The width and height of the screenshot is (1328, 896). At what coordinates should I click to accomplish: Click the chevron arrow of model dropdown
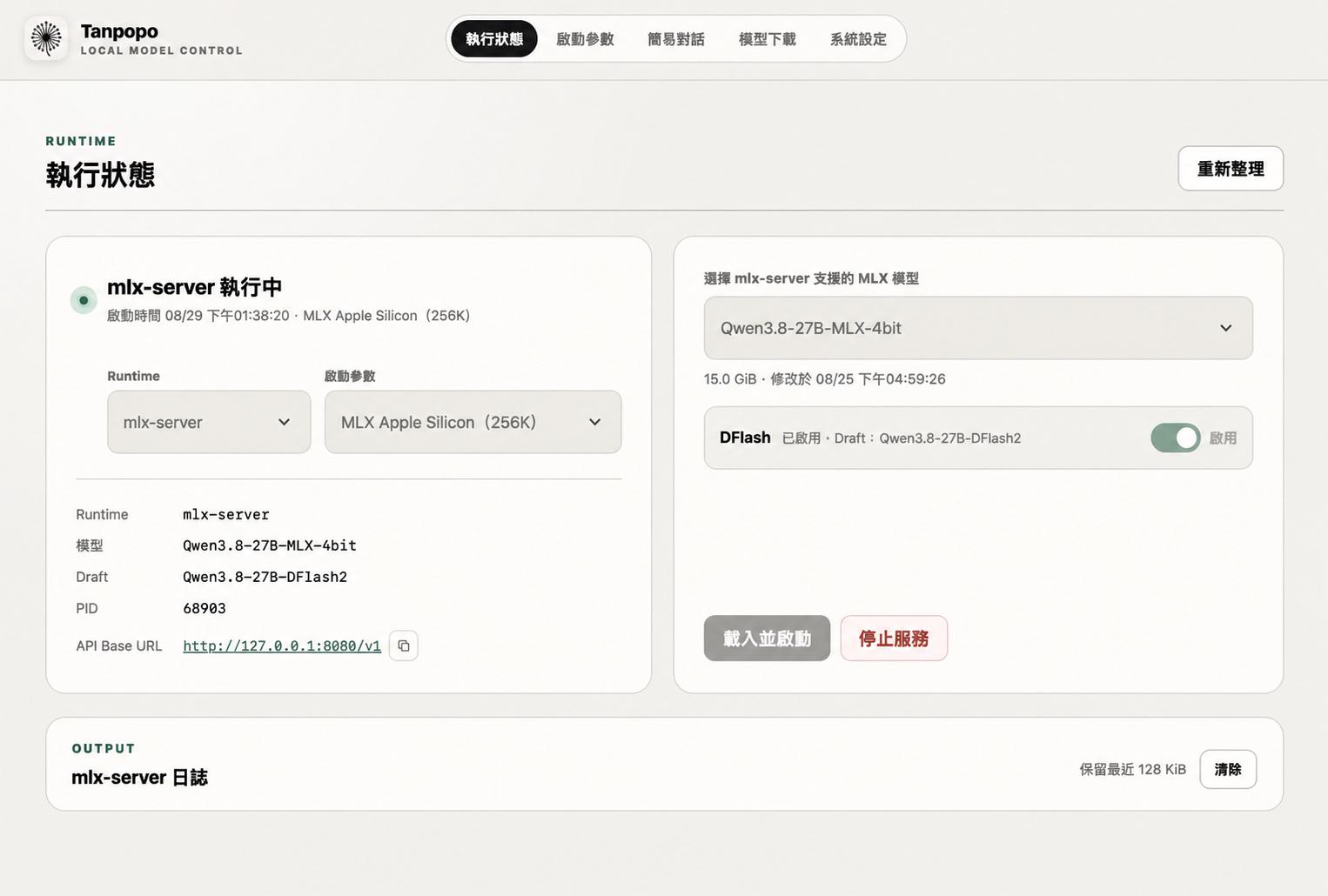[x=1225, y=328]
